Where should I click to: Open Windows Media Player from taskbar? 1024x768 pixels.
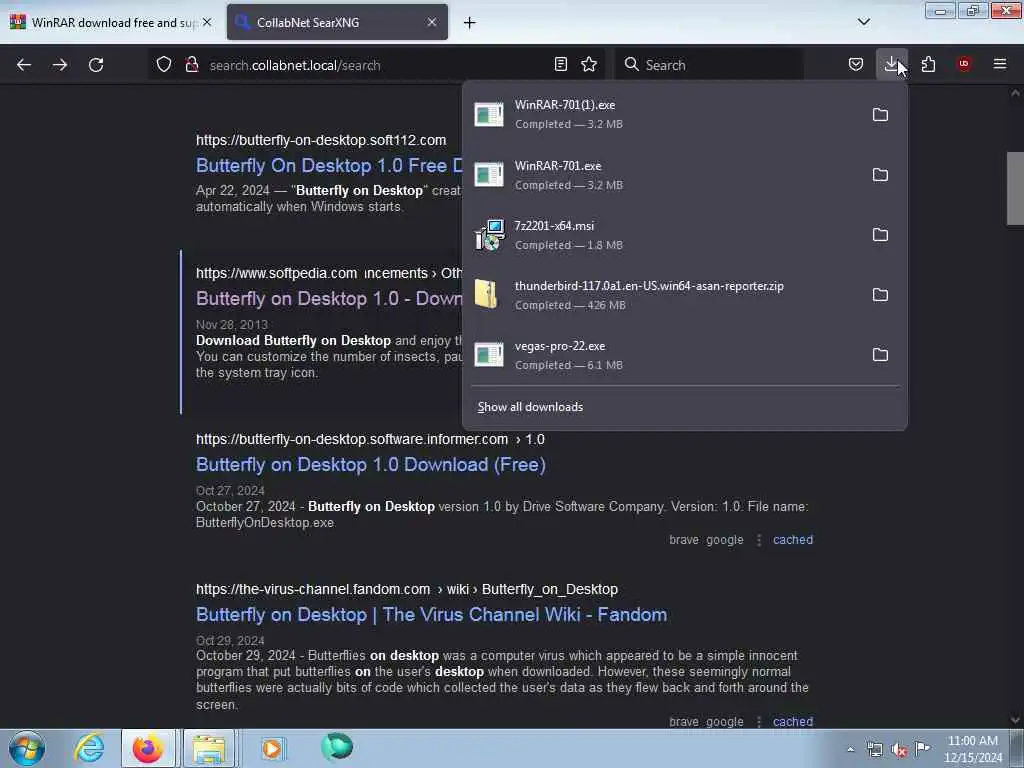point(272,748)
